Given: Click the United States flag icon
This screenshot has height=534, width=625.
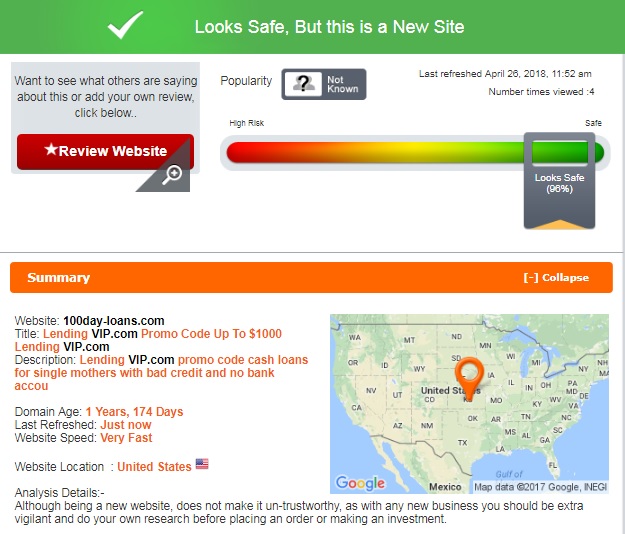Looking at the screenshot, I should (x=202, y=464).
